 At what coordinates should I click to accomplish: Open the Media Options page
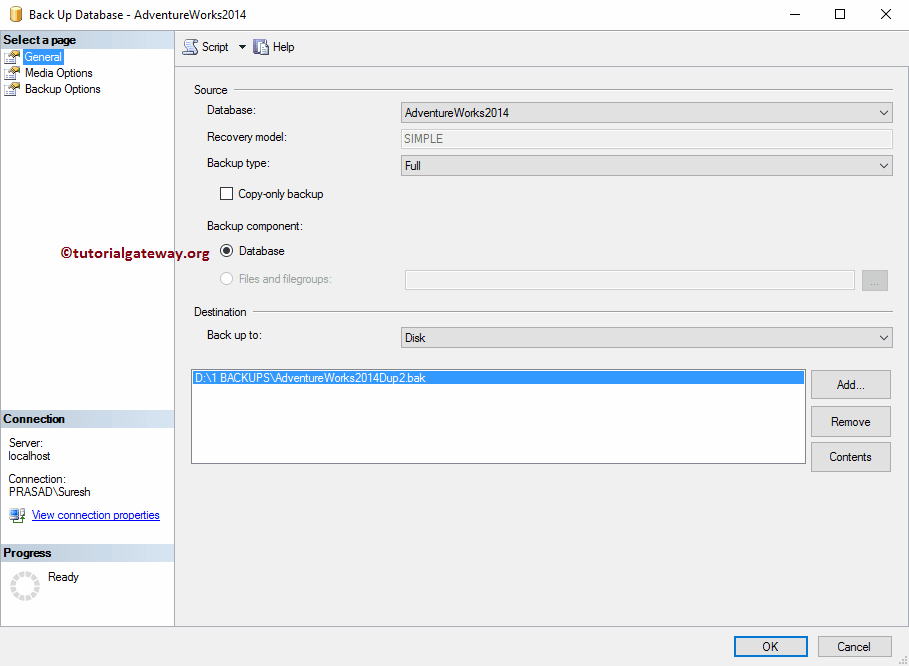coord(59,73)
